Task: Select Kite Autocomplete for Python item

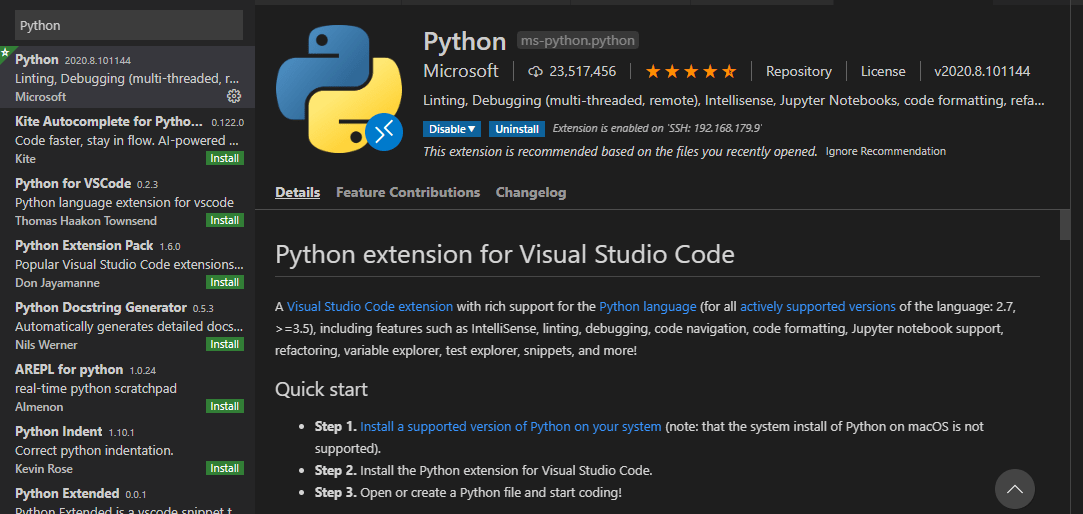Action: 127,140
